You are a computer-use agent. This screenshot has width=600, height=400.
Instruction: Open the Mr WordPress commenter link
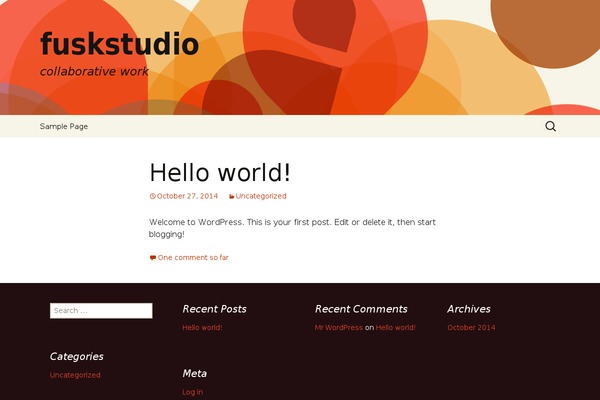(x=339, y=328)
